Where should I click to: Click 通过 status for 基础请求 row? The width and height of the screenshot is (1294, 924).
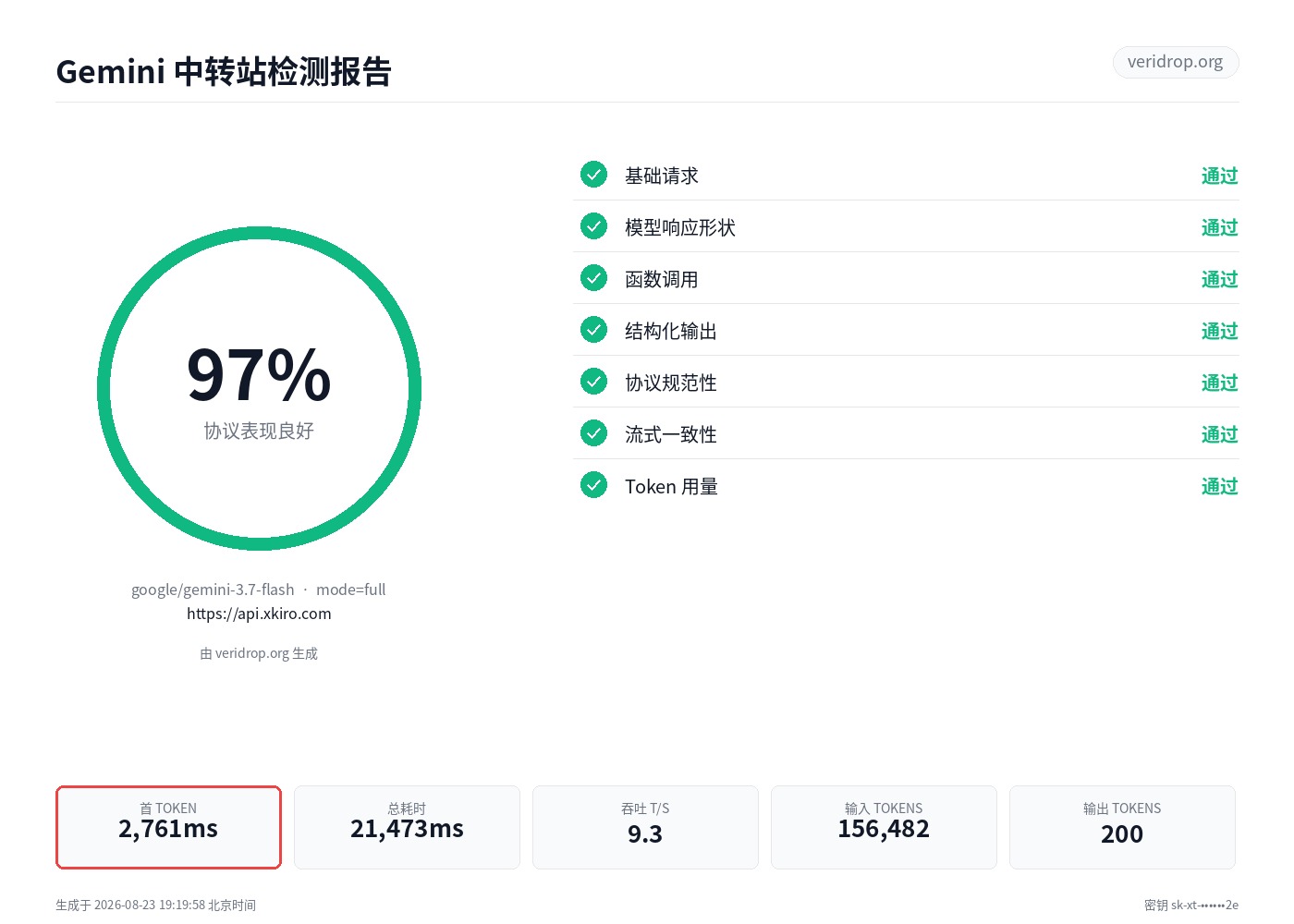pyautogui.click(x=1219, y=176)
